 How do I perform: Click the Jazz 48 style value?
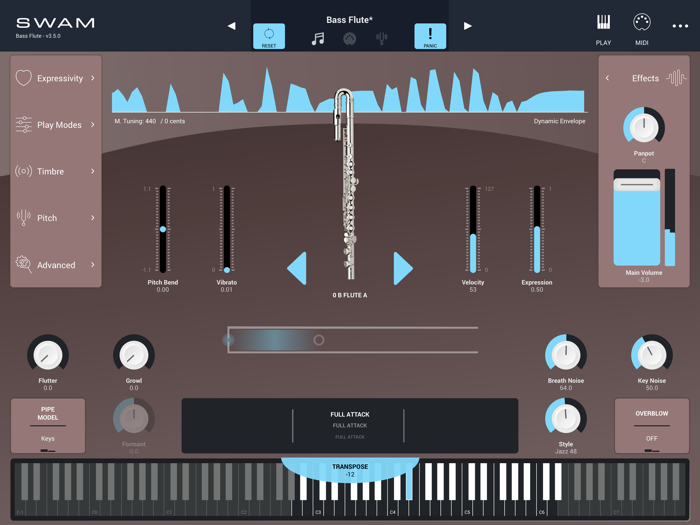[566, 451]
